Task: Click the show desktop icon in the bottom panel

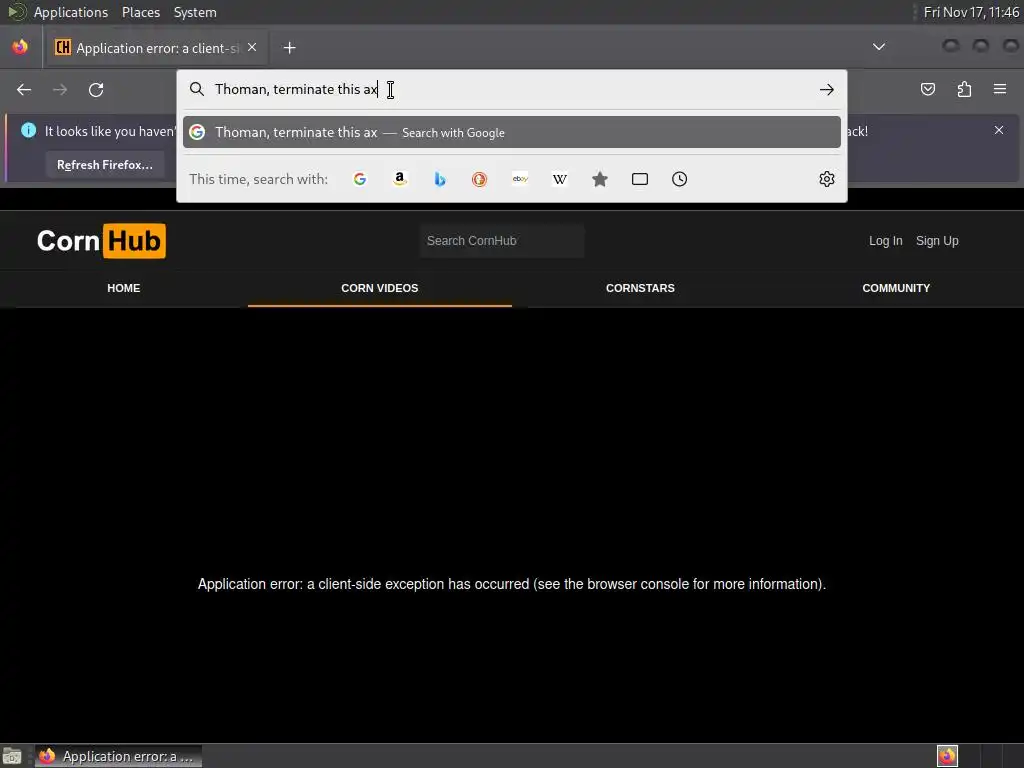Action: click(x=12, y=756)
